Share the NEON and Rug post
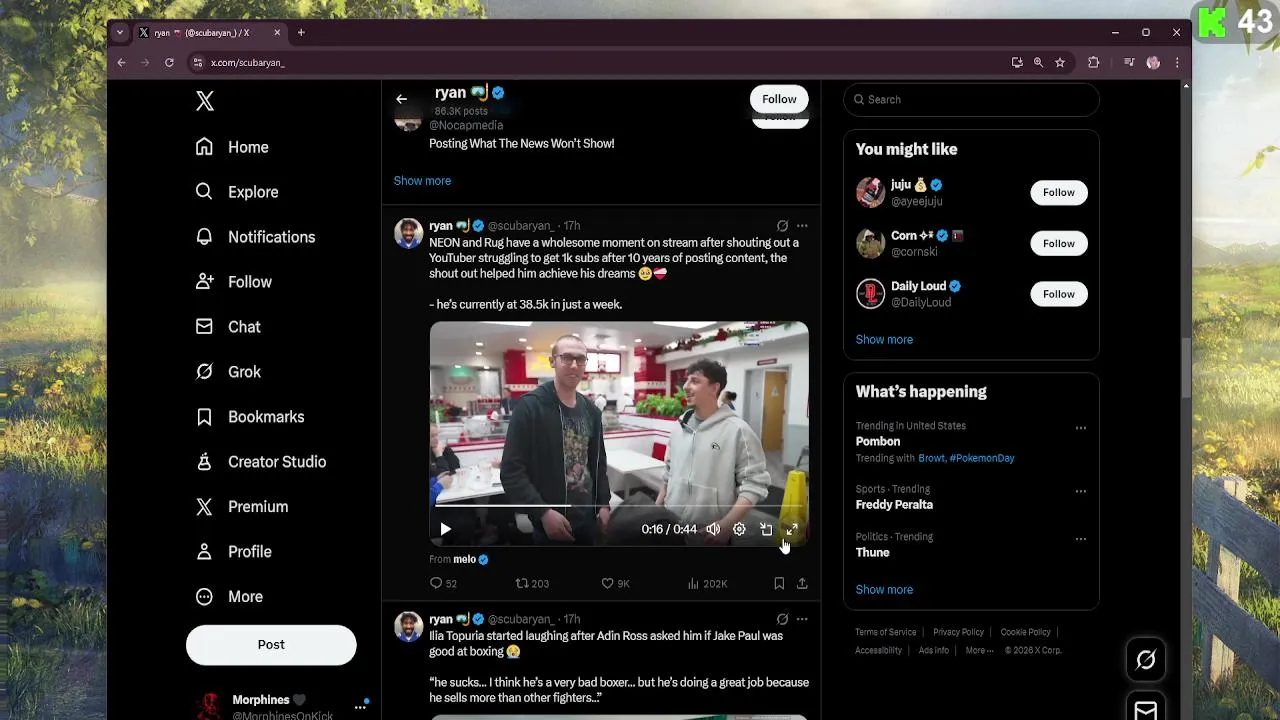The height and width of the screenshot is (720, 1280). (x=802, y=584)
